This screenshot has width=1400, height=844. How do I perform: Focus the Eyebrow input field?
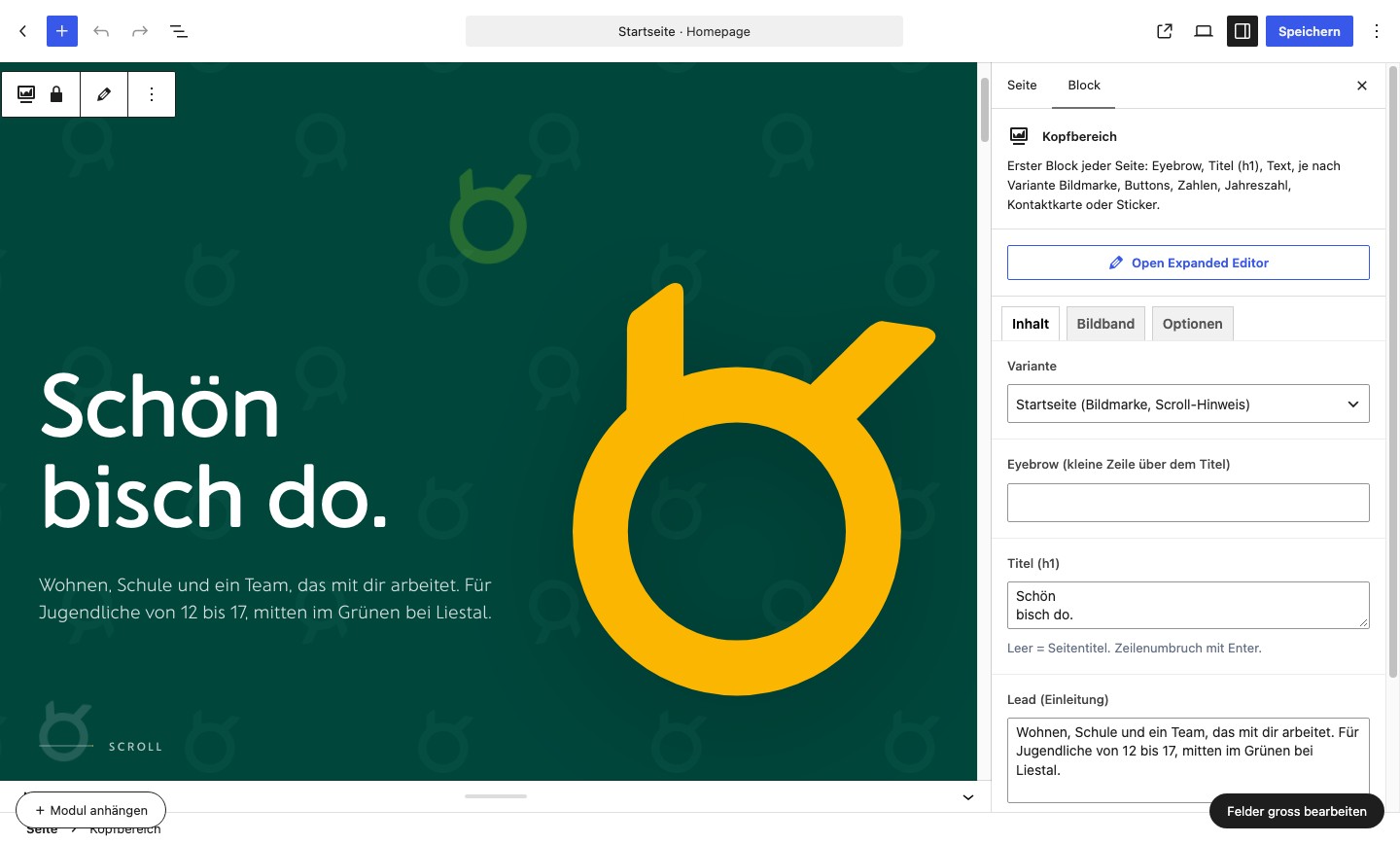click(1188, 503)
